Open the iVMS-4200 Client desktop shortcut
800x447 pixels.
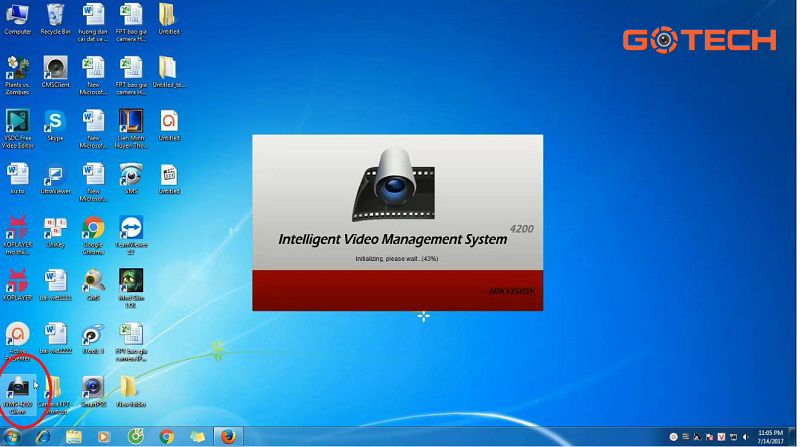(19, 387)
